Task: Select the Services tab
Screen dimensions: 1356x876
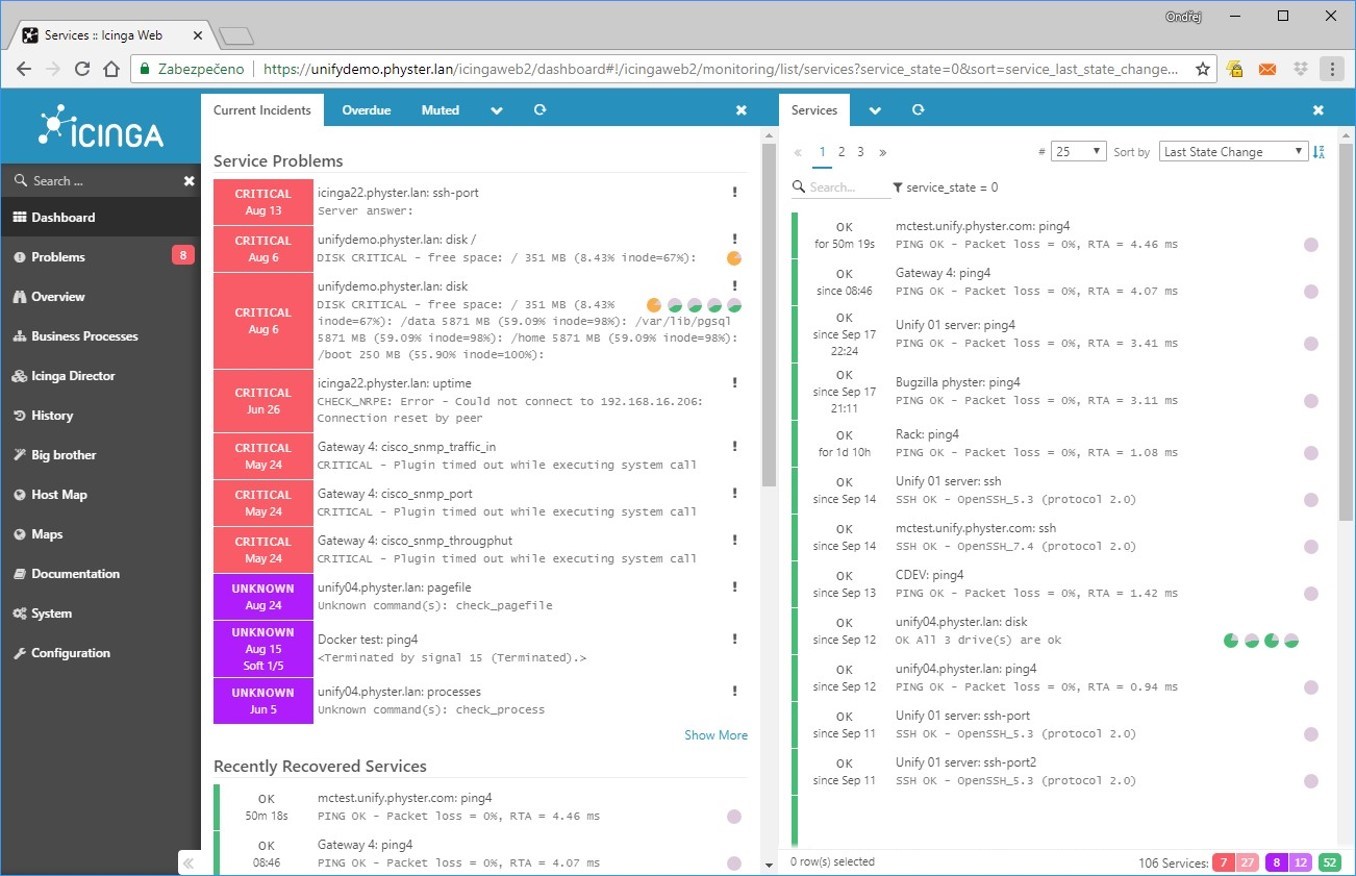Action: pos(814,110)
